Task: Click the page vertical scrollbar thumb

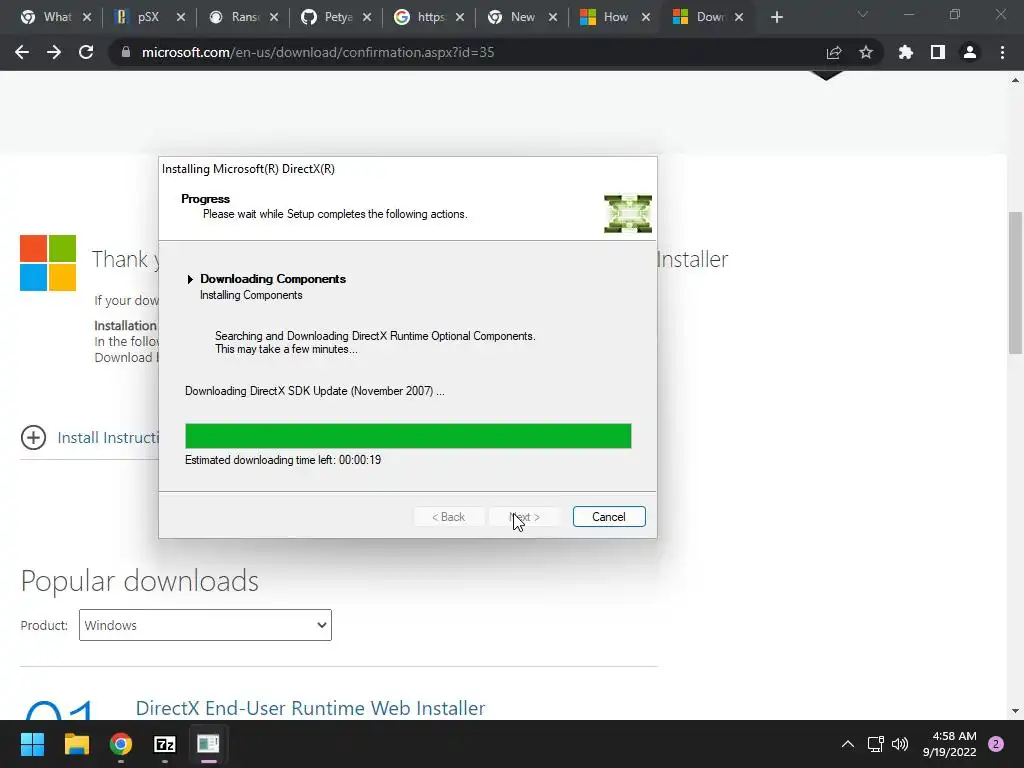Action: click(x=1015, y=282)
